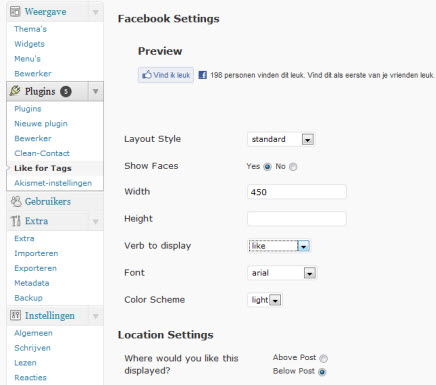Screen dimensions: 436x385
Task: Open the Verb to display dropdown
Action: pyautogui.click(x=279, y=246)
